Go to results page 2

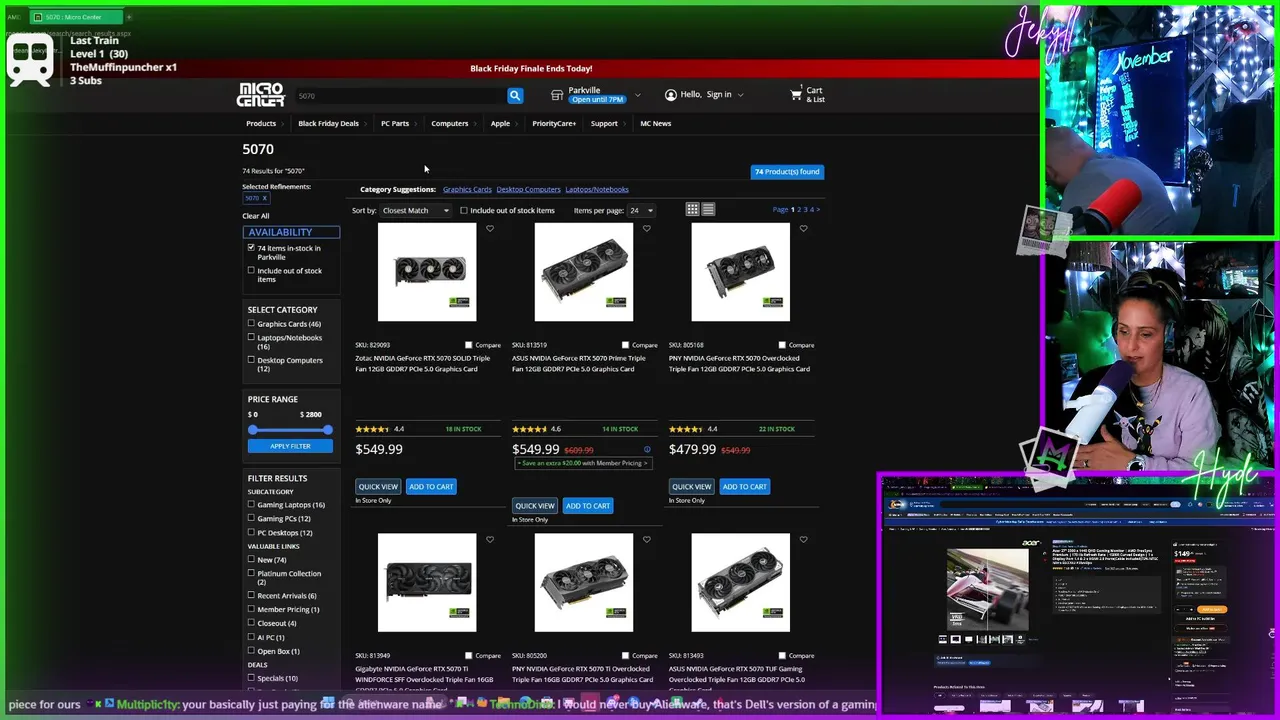pos(799,210)
